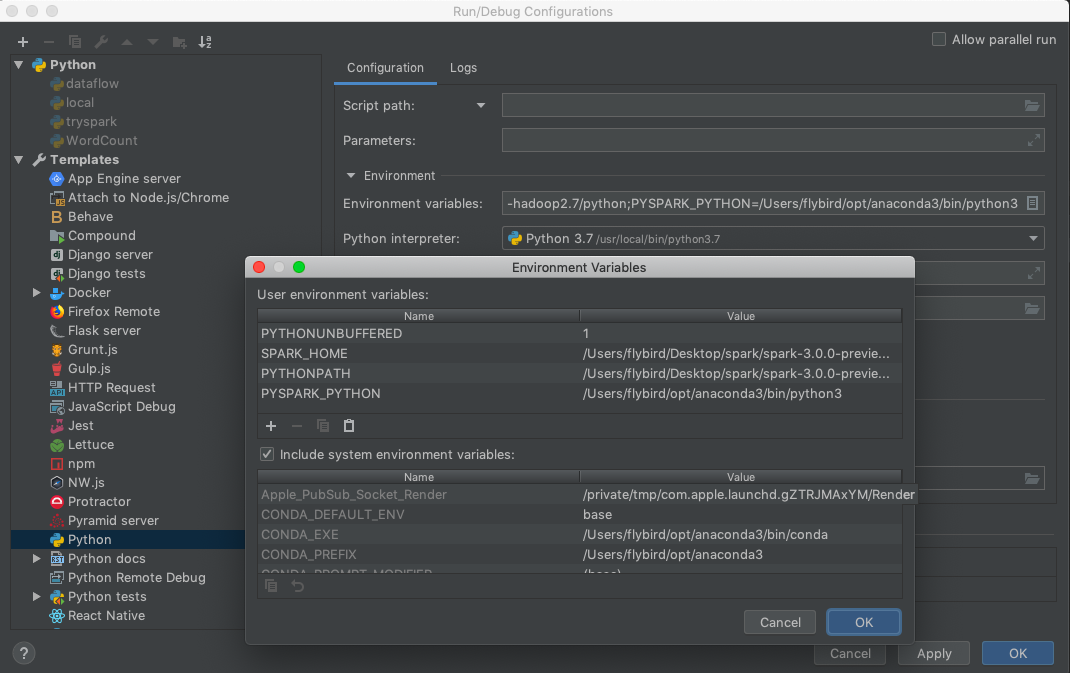1070x673 pixels.
Task: Open the help question mark button
Action: (x=24, y=653)
